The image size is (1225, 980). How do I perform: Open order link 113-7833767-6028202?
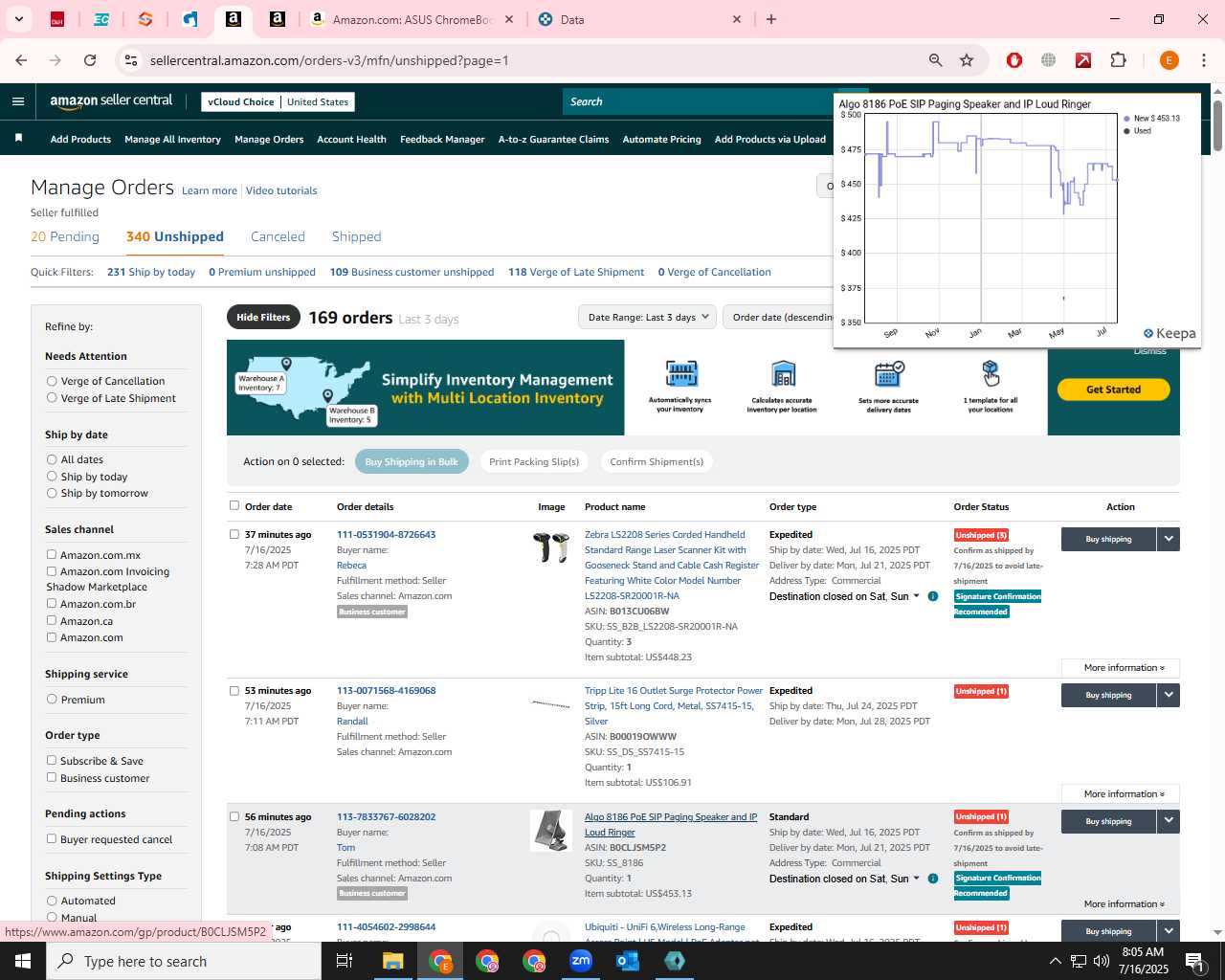(386, 816)
